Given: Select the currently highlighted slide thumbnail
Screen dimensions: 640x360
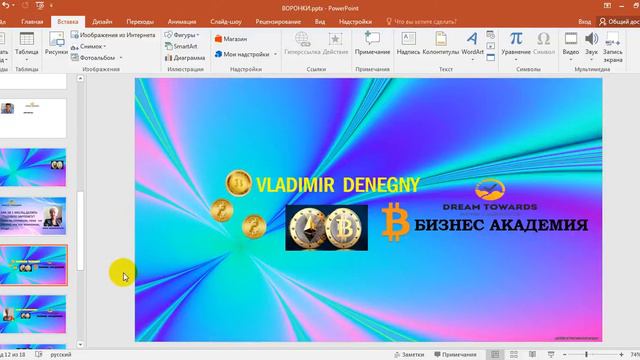Looking at the screenshot, I should 33,265.
